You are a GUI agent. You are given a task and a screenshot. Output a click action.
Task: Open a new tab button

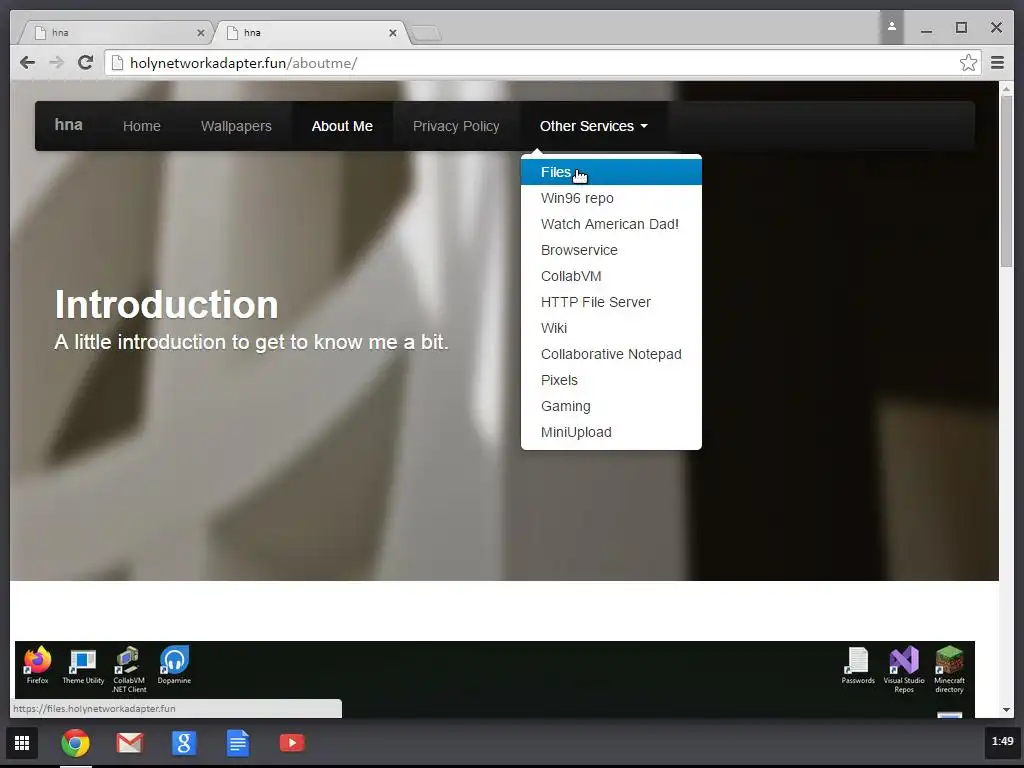pyautogui.click(x=426, y=33)
